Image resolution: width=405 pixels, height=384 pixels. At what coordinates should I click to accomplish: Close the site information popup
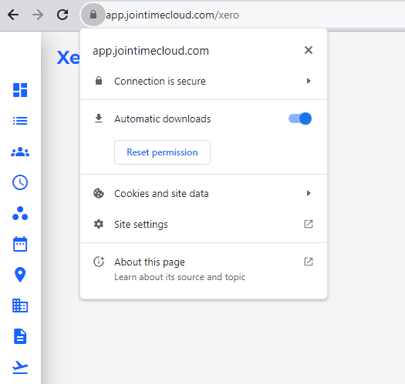coord(308,50)
